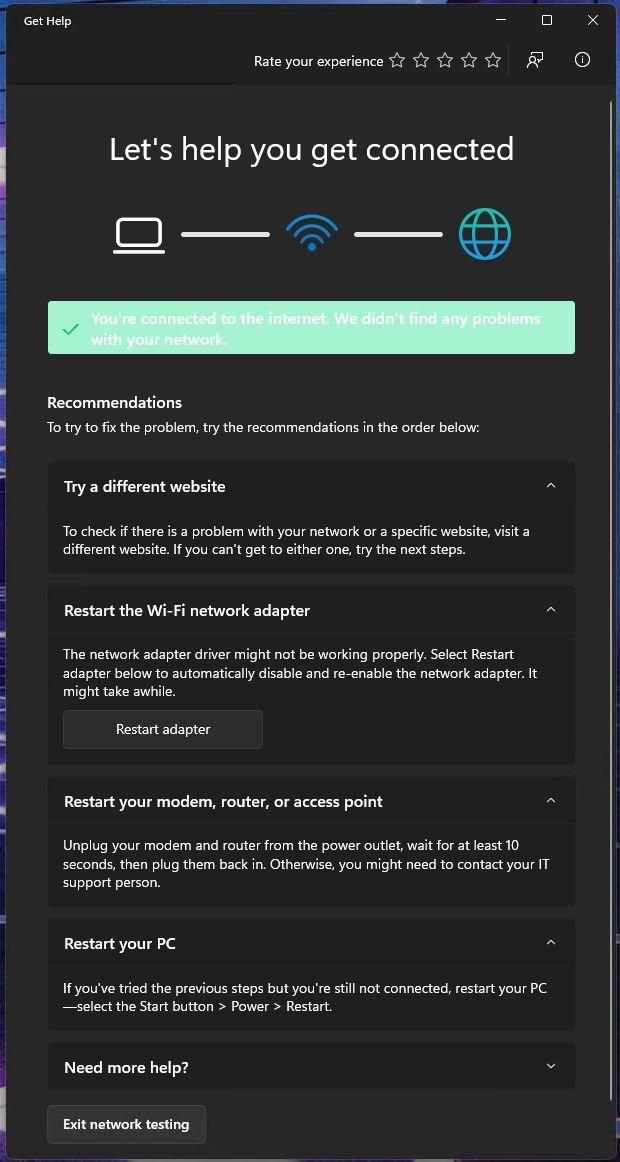Toggle the second rating star
Viewport: 620px width, 1162px height.
click(x=420, y=60)
